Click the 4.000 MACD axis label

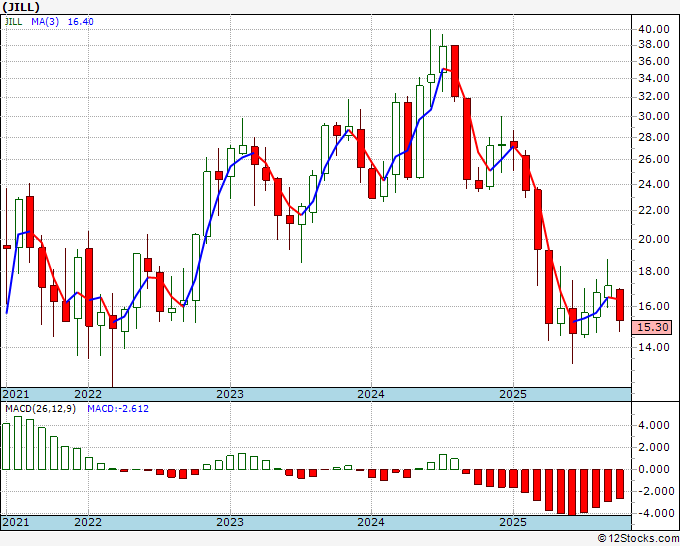[654, 425]
